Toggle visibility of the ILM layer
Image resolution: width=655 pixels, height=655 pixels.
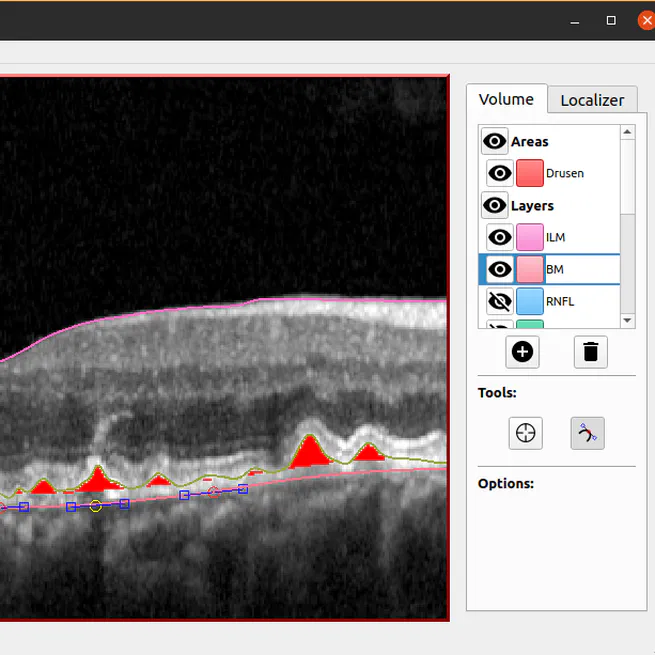(x=499, y=237)
